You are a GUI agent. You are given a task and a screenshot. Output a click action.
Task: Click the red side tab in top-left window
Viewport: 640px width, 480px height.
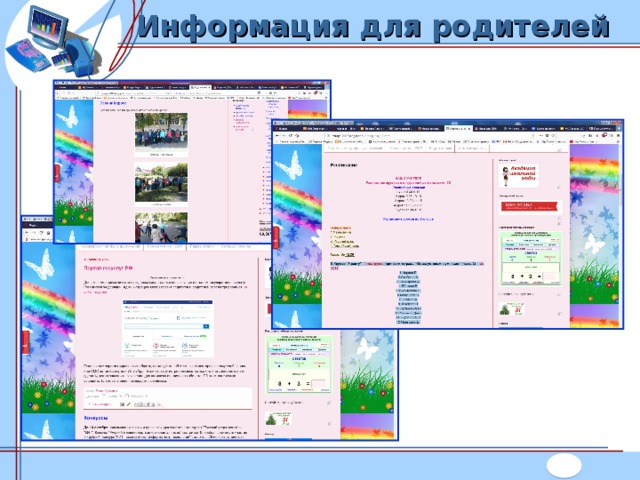(x=57, y=173)
